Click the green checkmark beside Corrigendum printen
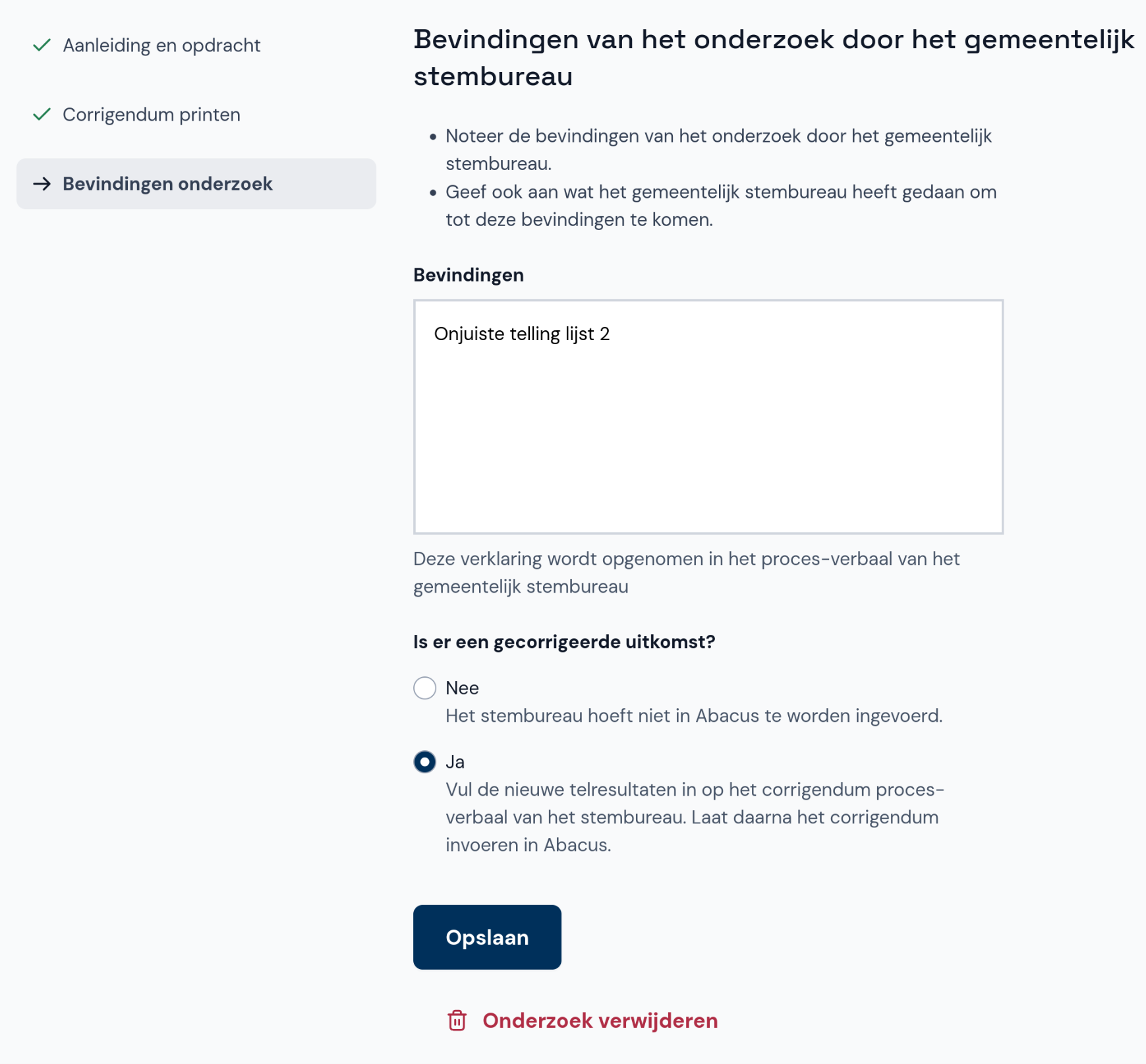Image resolution: width=1146 pixels, height=1064 pixels. 42,114
